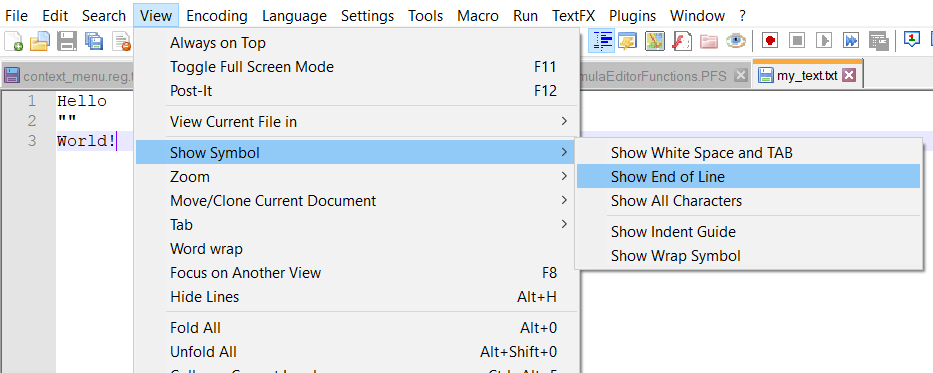Click the Open file folder icon
Viewport: 933px width, 373px height.
(40, 41)
